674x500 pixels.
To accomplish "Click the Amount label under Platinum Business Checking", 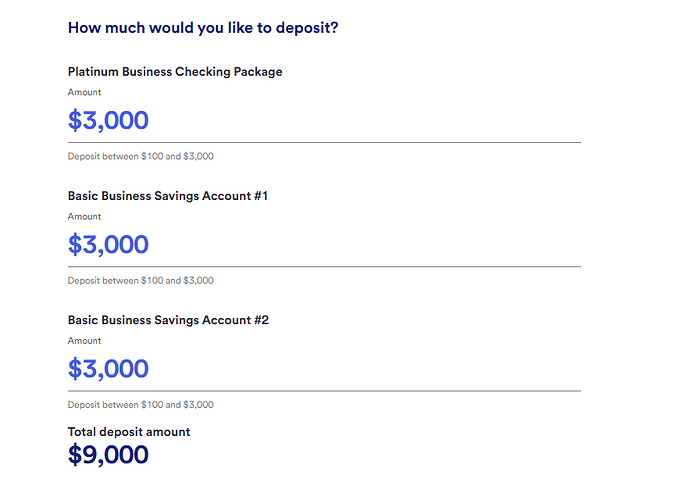I will pyautogui.click(x=84, y=92).
